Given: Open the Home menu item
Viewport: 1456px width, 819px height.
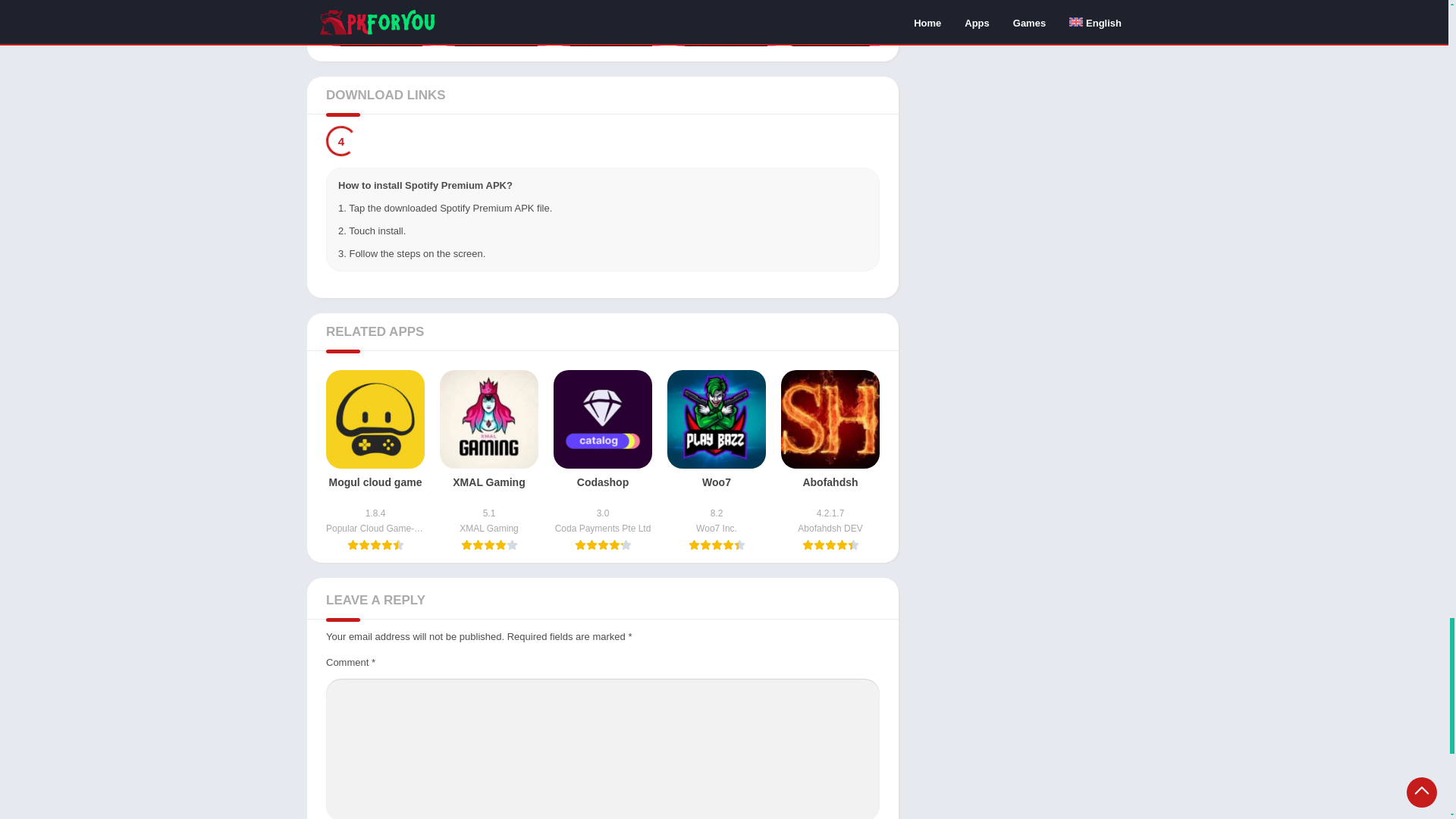Looking at the screenshot, I should click(927, 24).
